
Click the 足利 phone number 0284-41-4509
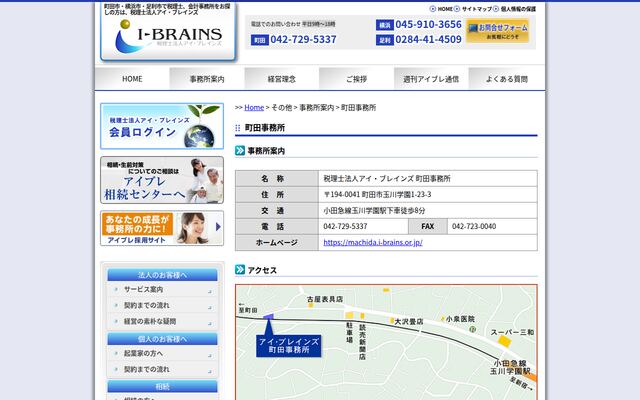pyautogui.click(x=429, y=40)
